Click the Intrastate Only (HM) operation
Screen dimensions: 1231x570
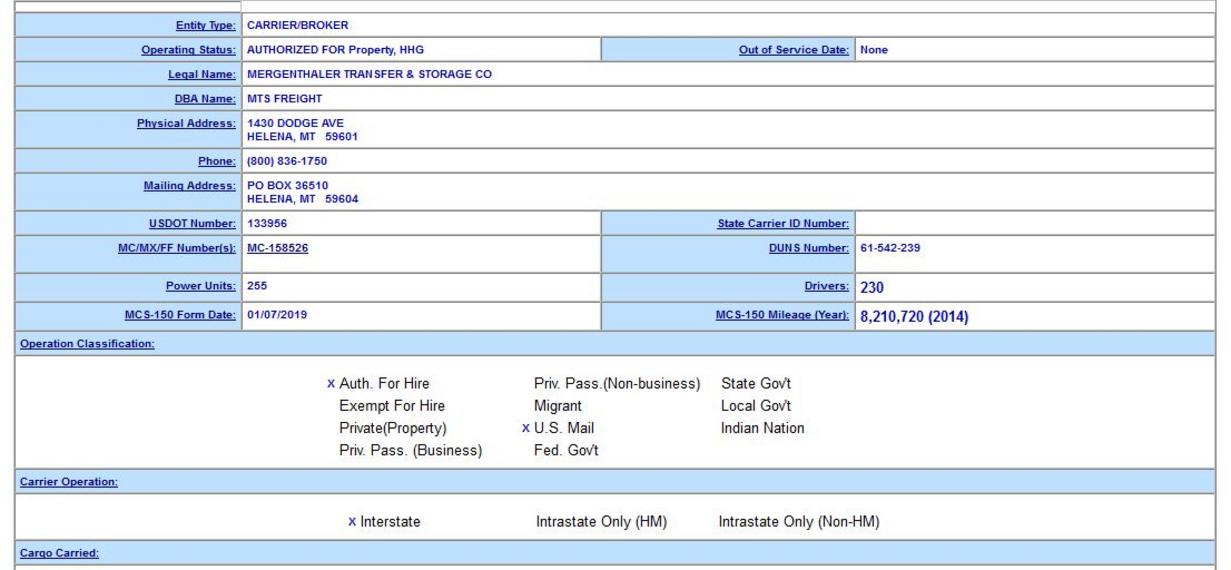pos(601,521)
